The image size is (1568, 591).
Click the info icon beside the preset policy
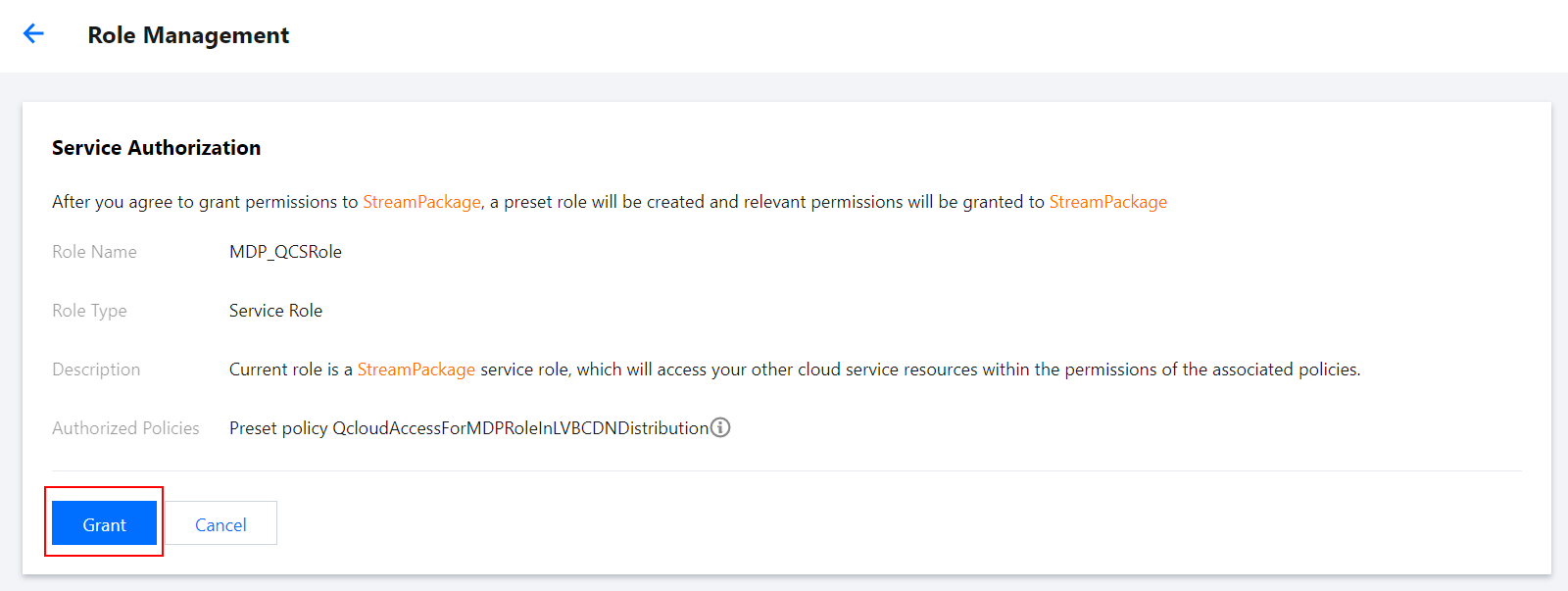tap(720, 427)
